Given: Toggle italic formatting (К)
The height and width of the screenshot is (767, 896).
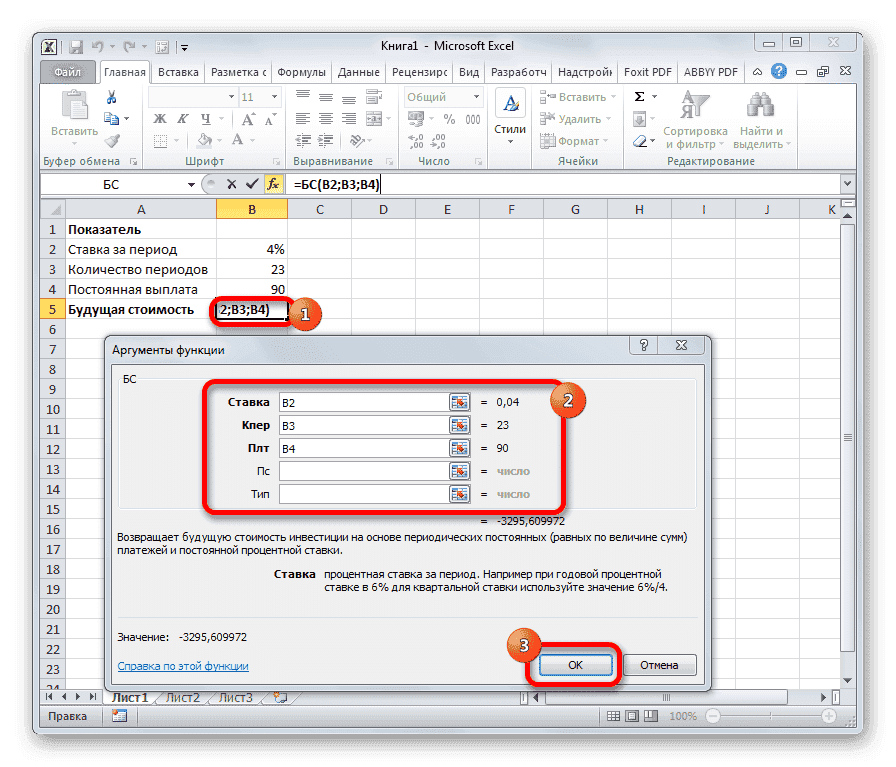Looking at the screenshot, I should (181, 119).
